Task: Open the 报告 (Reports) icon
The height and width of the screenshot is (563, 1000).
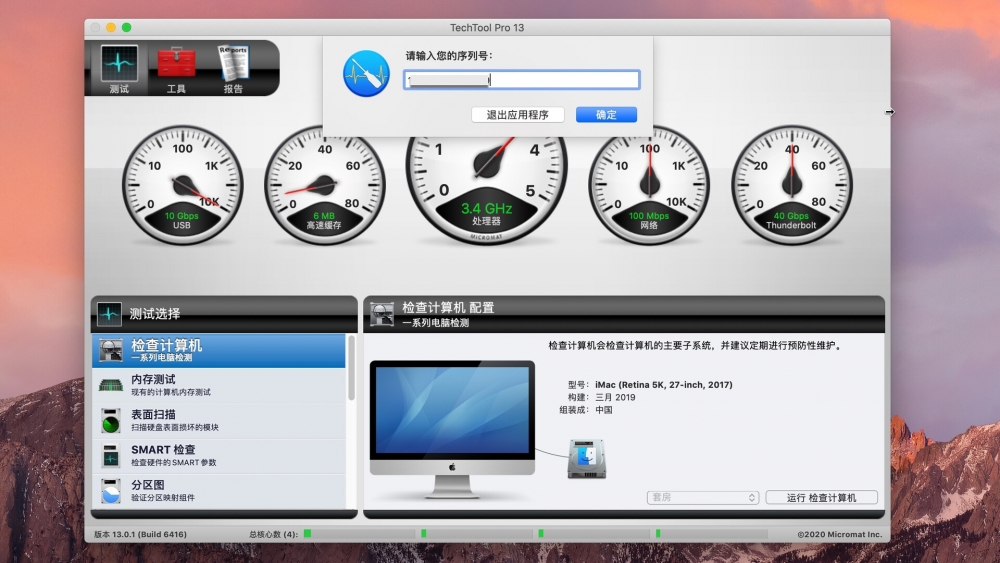Action: click(233, 69)
